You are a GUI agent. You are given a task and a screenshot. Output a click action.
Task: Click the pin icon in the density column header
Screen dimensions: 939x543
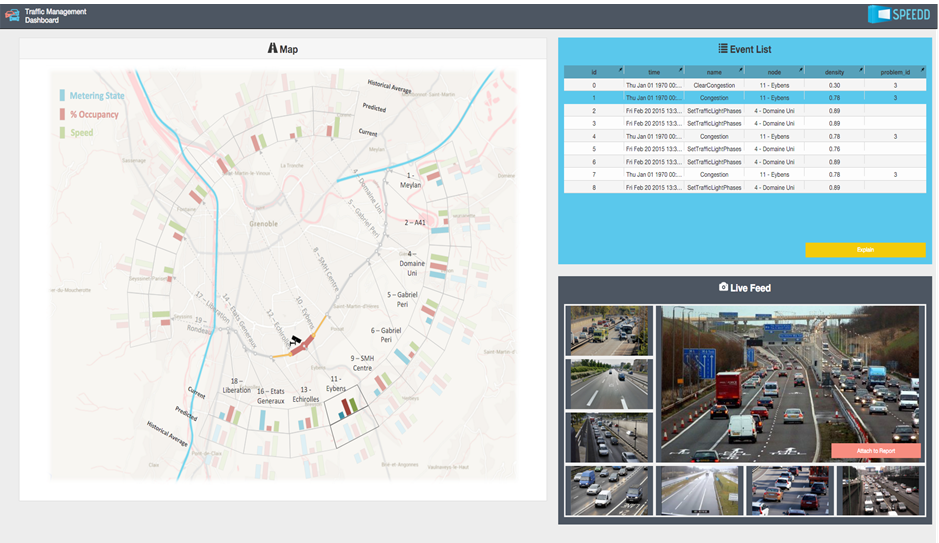pyautogui.click(x=859, y=70)
